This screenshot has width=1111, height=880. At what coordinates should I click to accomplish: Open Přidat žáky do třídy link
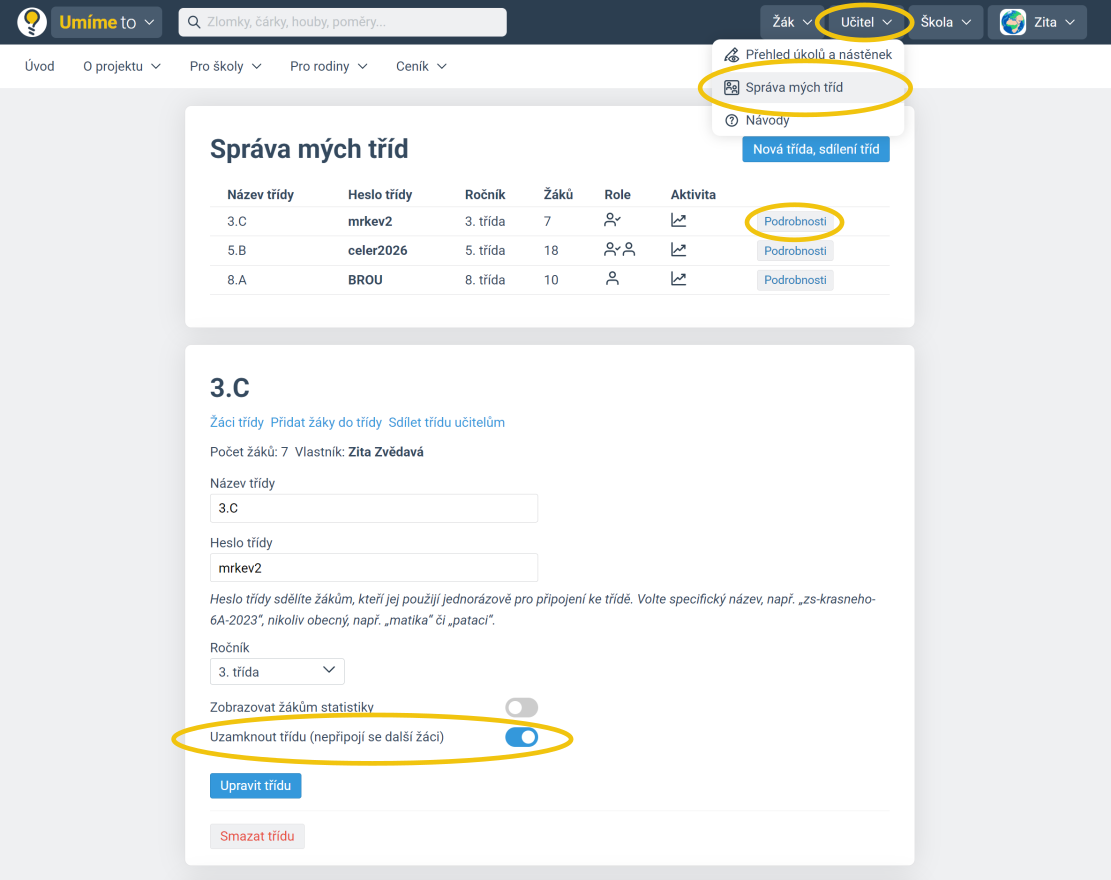326,422
